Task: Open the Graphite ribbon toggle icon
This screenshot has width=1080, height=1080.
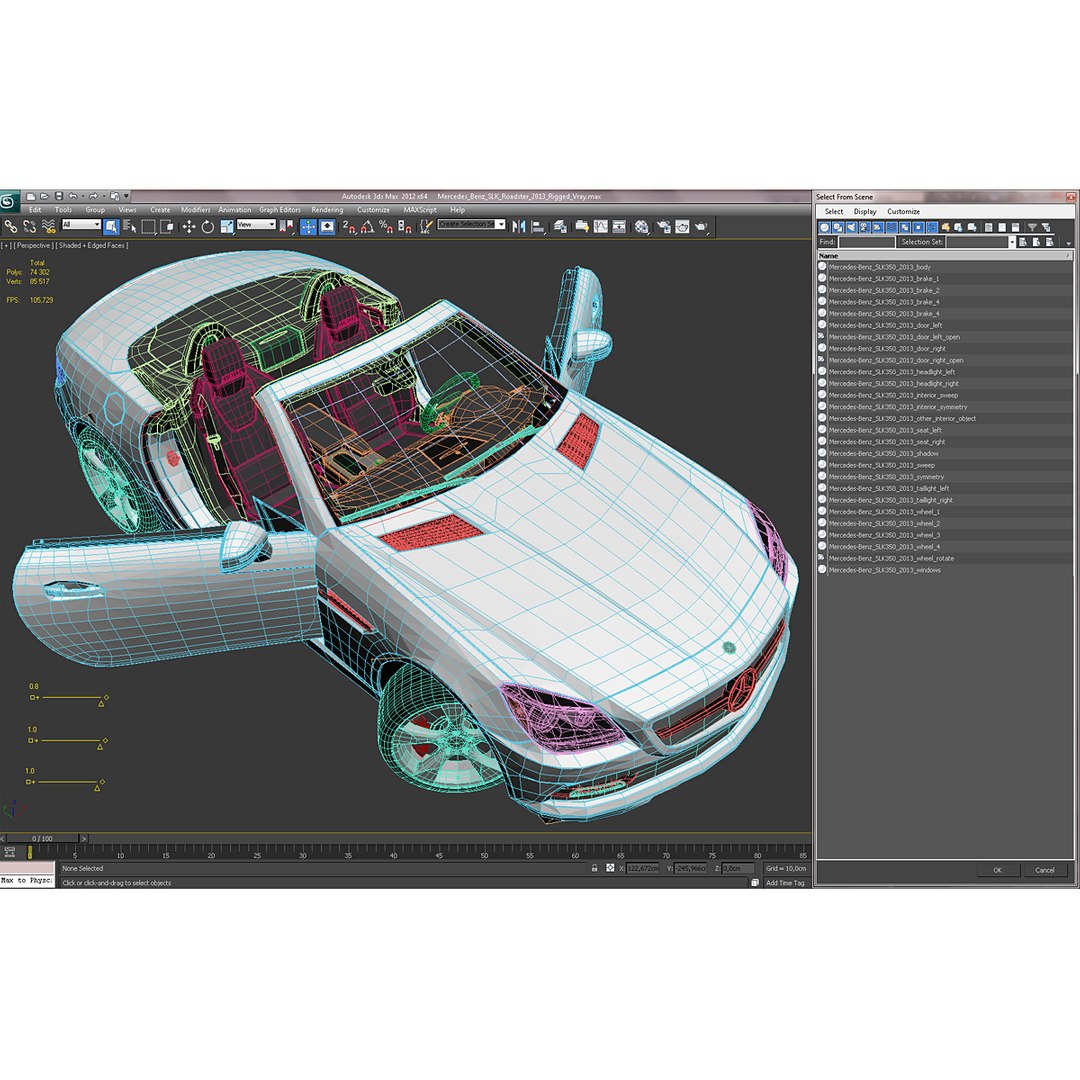Action: coord(582,226)
